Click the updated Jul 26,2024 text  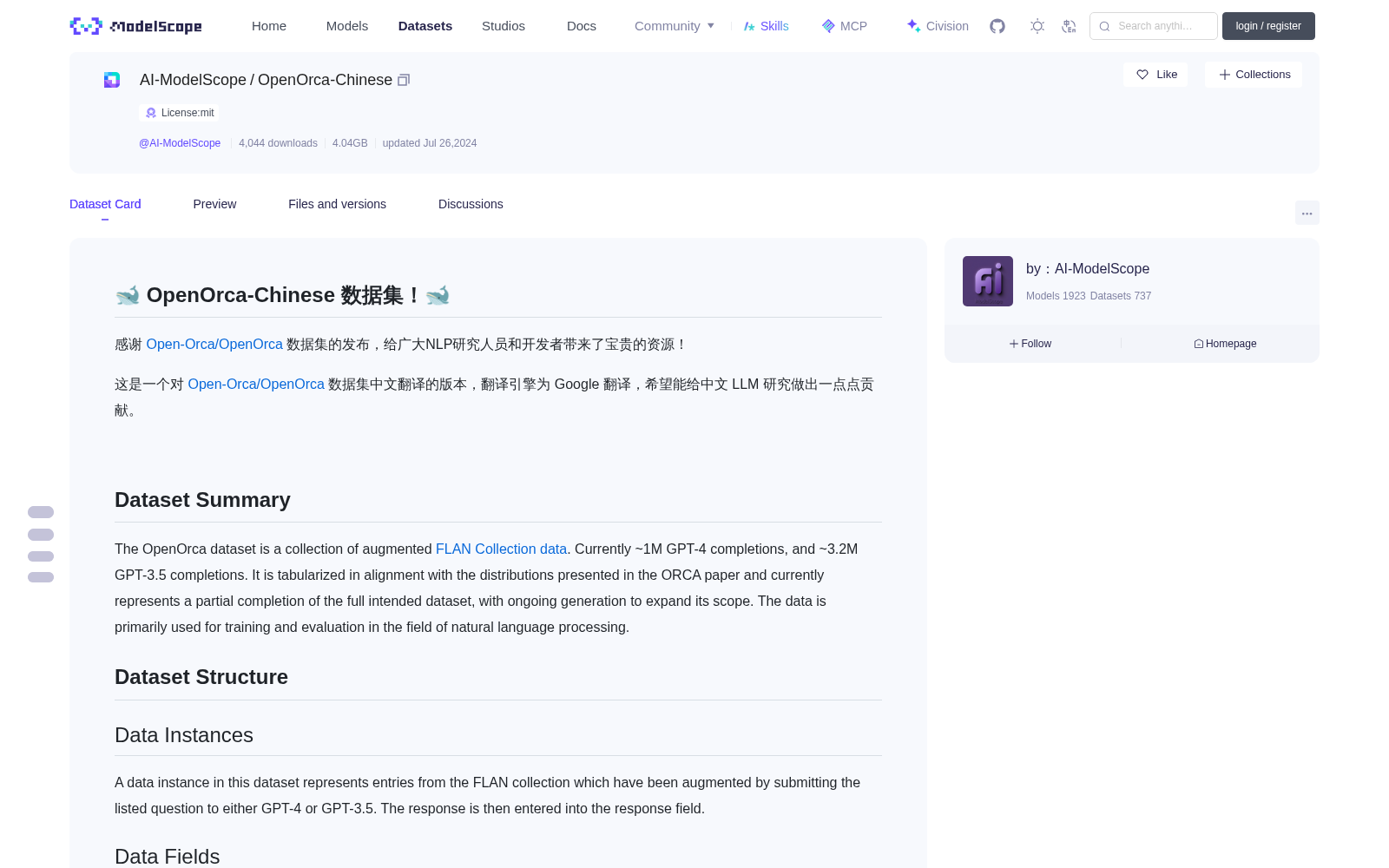430,143
